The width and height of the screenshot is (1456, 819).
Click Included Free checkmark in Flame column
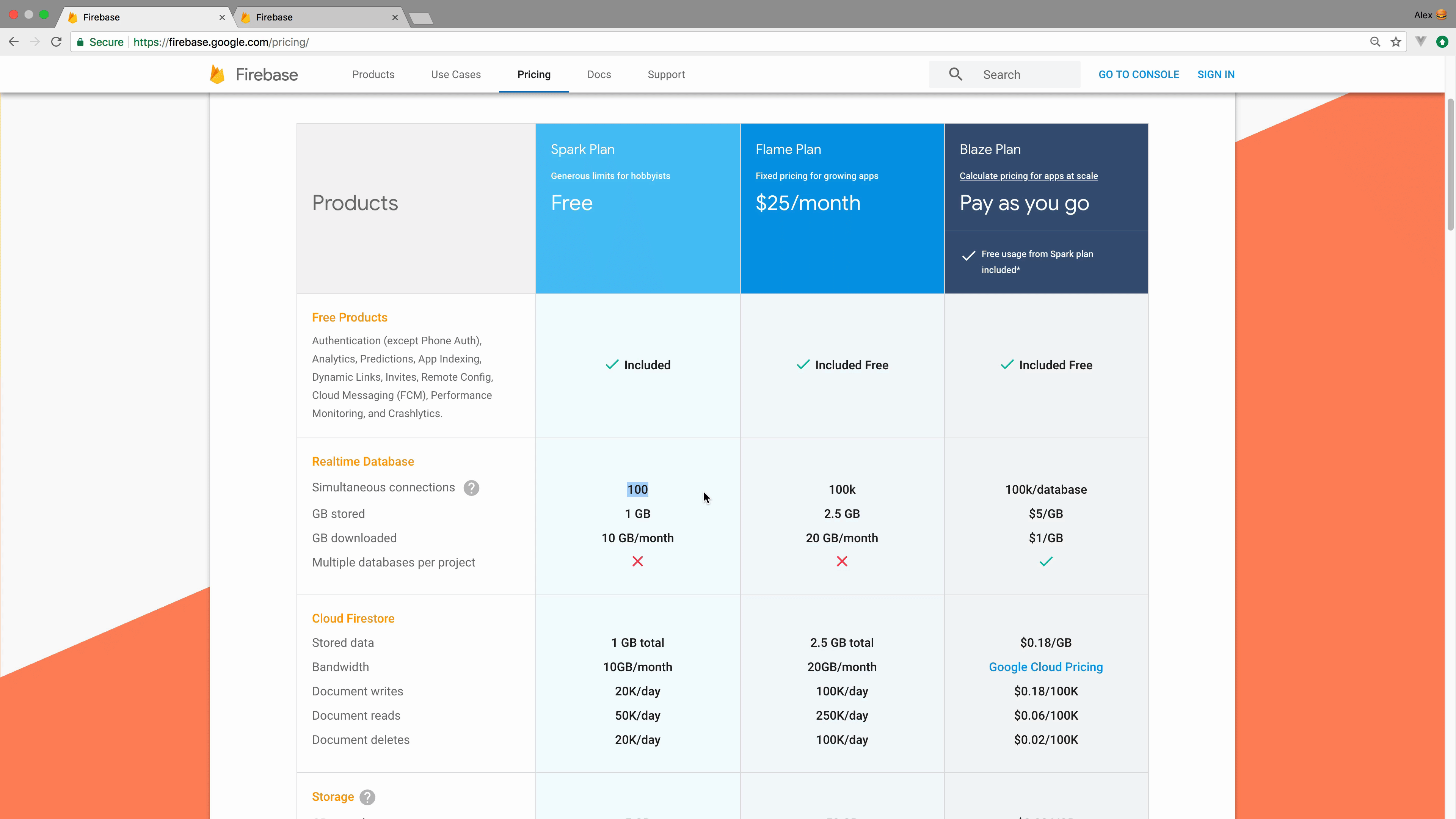803,364
